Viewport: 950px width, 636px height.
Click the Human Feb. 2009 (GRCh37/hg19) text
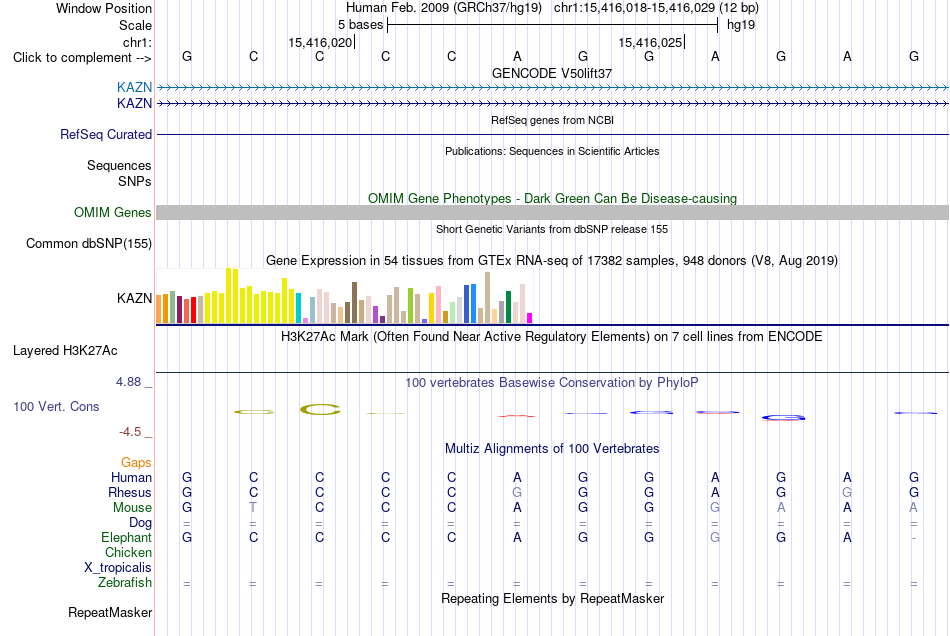[x=444, y=8]
